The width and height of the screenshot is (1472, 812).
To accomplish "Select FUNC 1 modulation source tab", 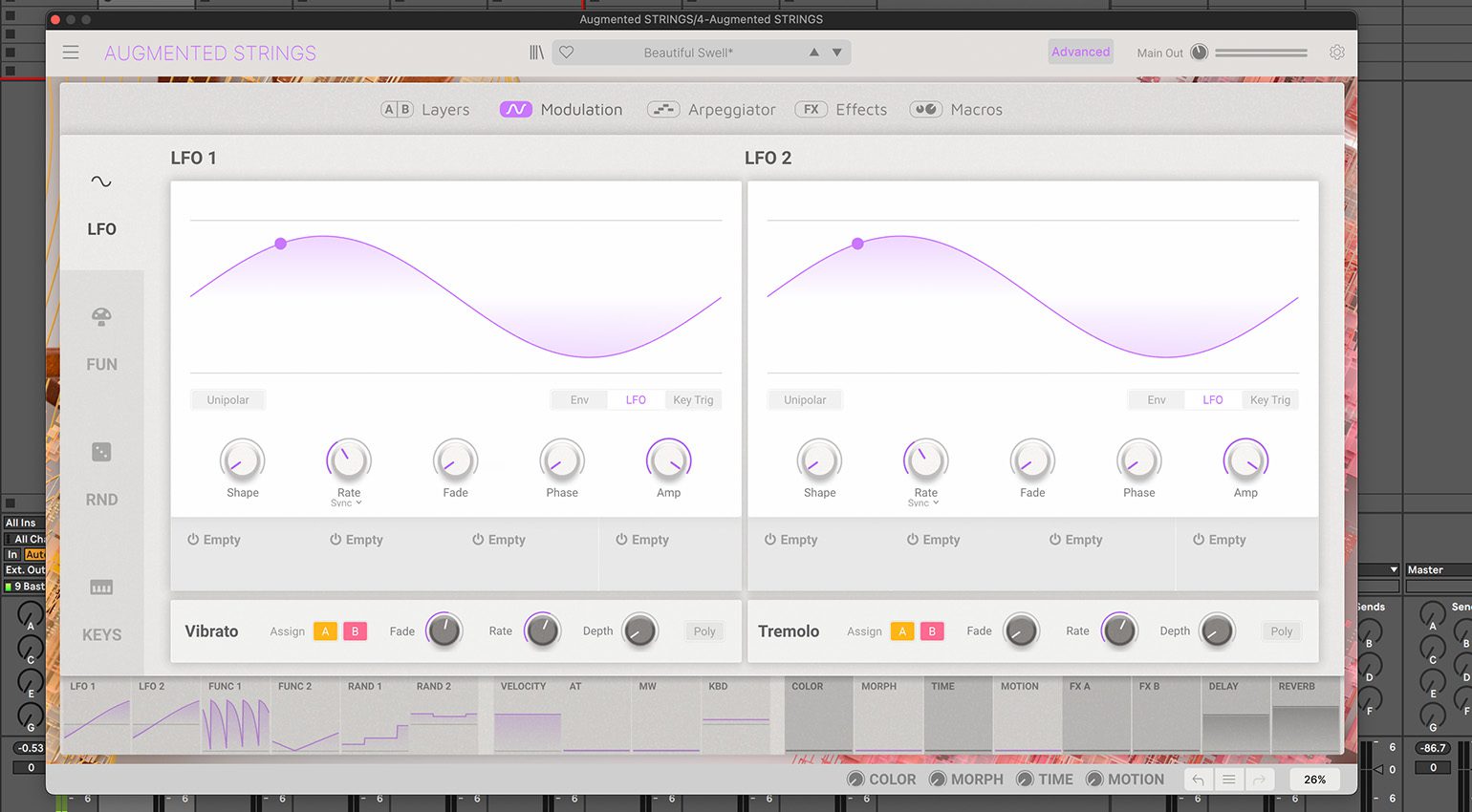I will coord(236,716).
